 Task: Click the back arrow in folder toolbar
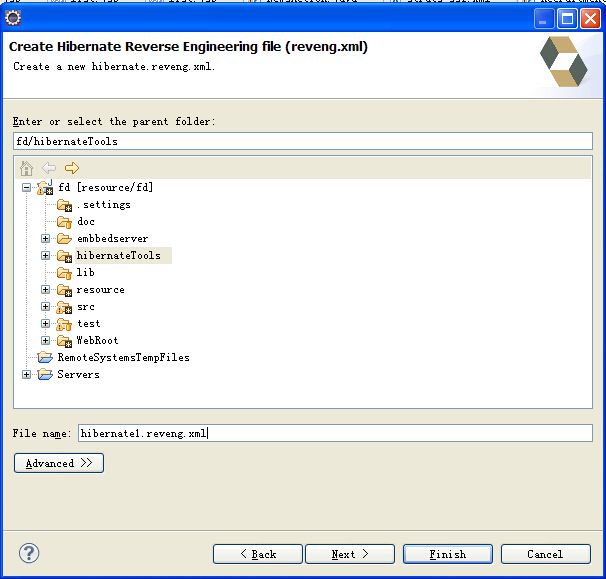49,168
